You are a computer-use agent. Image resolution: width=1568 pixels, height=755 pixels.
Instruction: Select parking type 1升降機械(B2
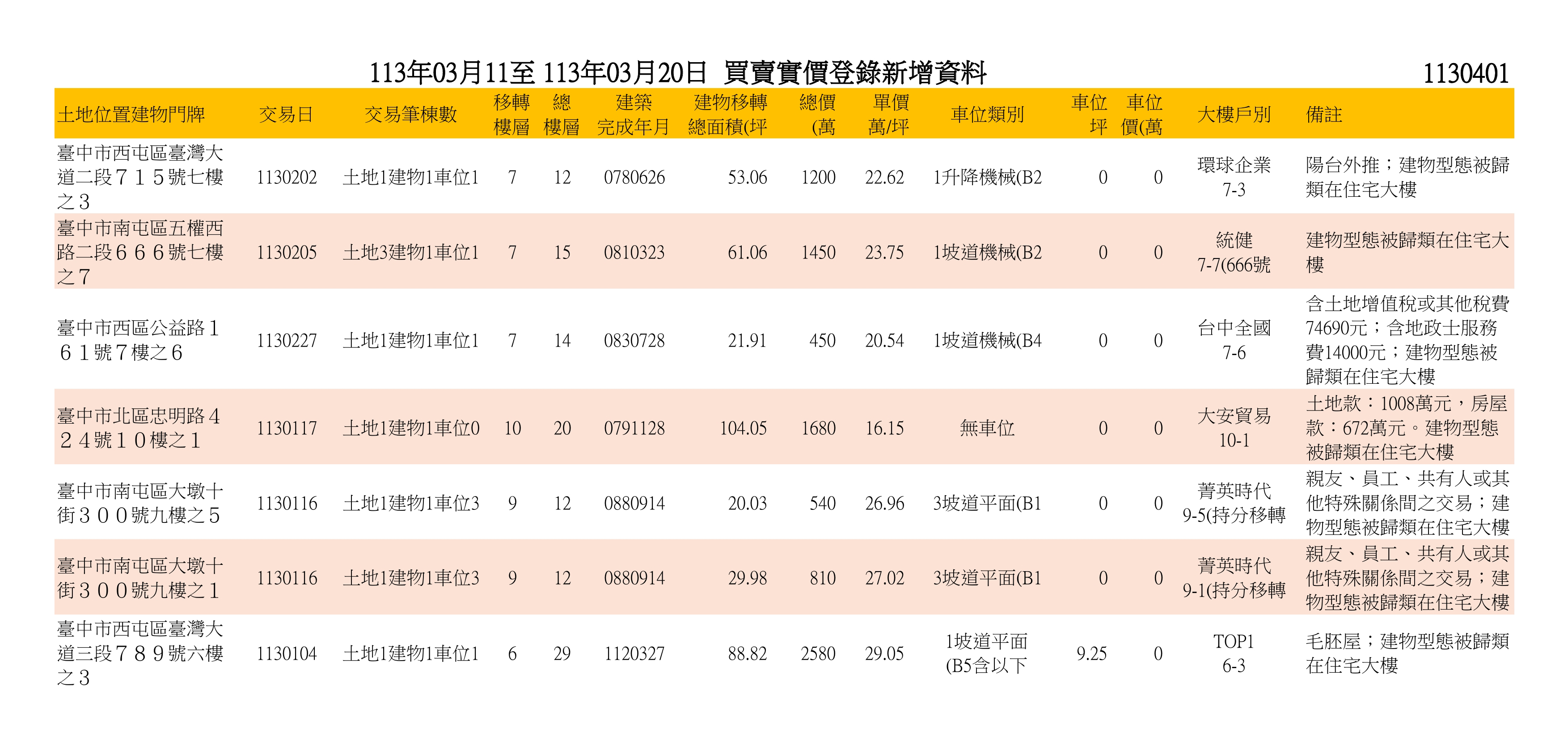click(987, 177)
